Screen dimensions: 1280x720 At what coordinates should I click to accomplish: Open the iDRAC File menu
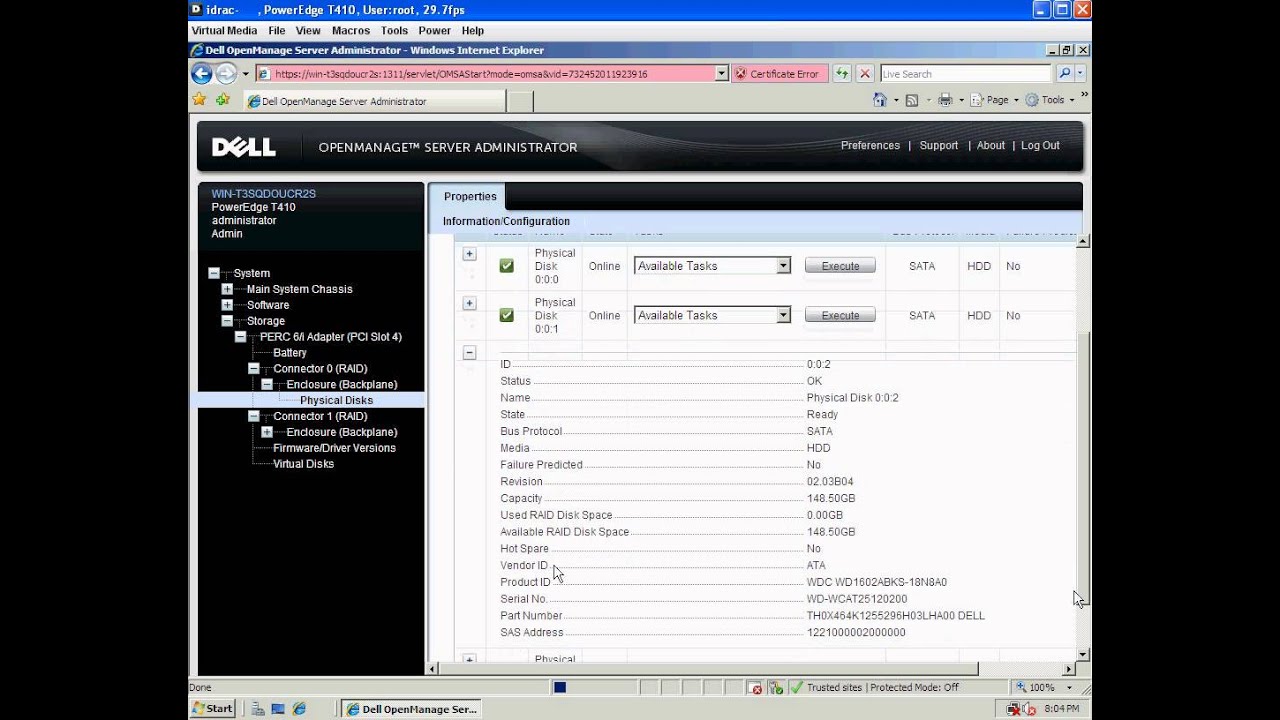277,31
